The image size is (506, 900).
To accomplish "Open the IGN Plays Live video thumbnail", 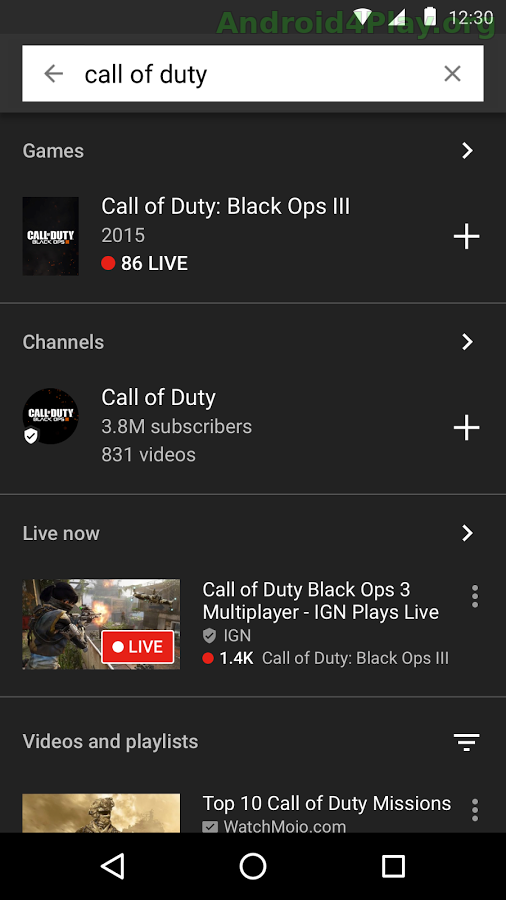I will [x=101, y=624].
